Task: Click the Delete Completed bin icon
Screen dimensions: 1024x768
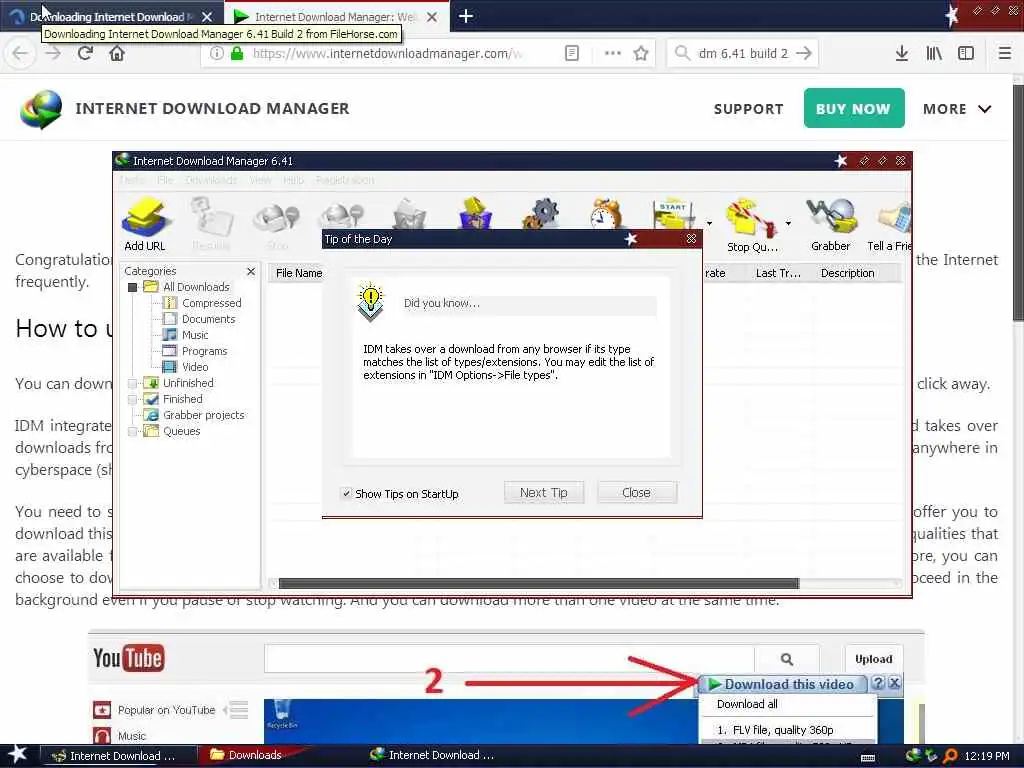Action: (475, 213)
